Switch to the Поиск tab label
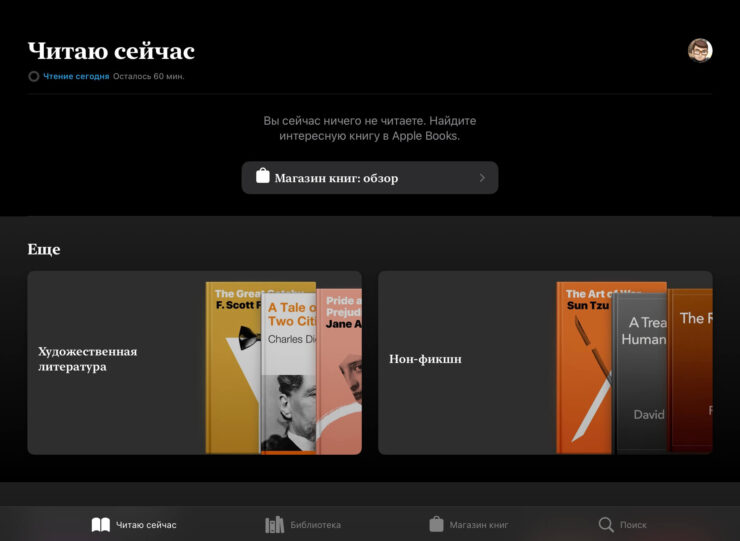This screenshot has width=740, height=541. point(633,525)
